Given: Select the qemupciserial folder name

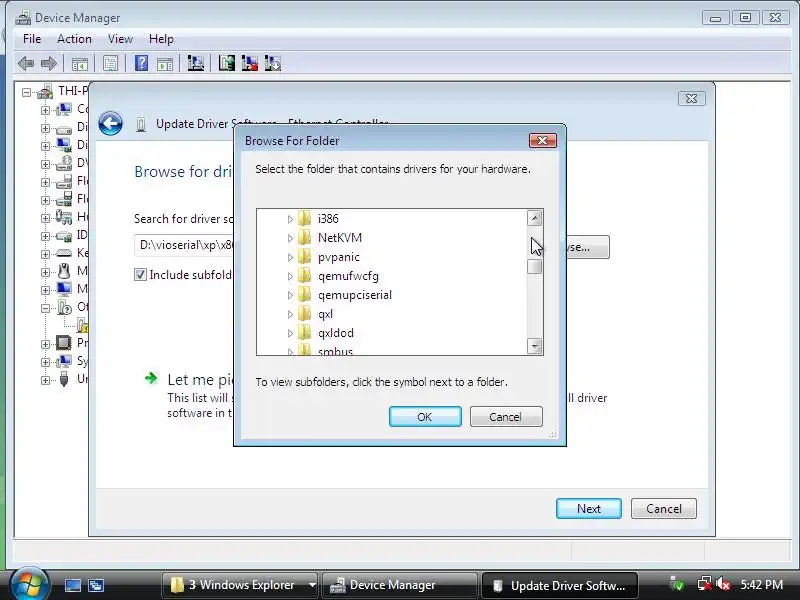Looking at the screenshot, I should coord(355,295).
